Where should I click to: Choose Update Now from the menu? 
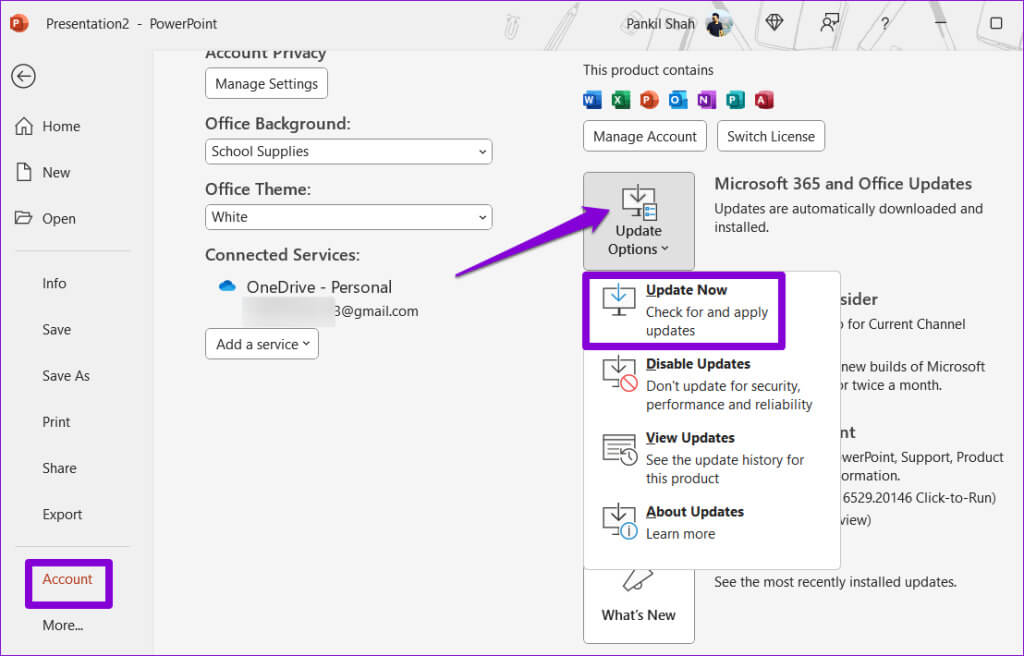click(x=684, y=310)
